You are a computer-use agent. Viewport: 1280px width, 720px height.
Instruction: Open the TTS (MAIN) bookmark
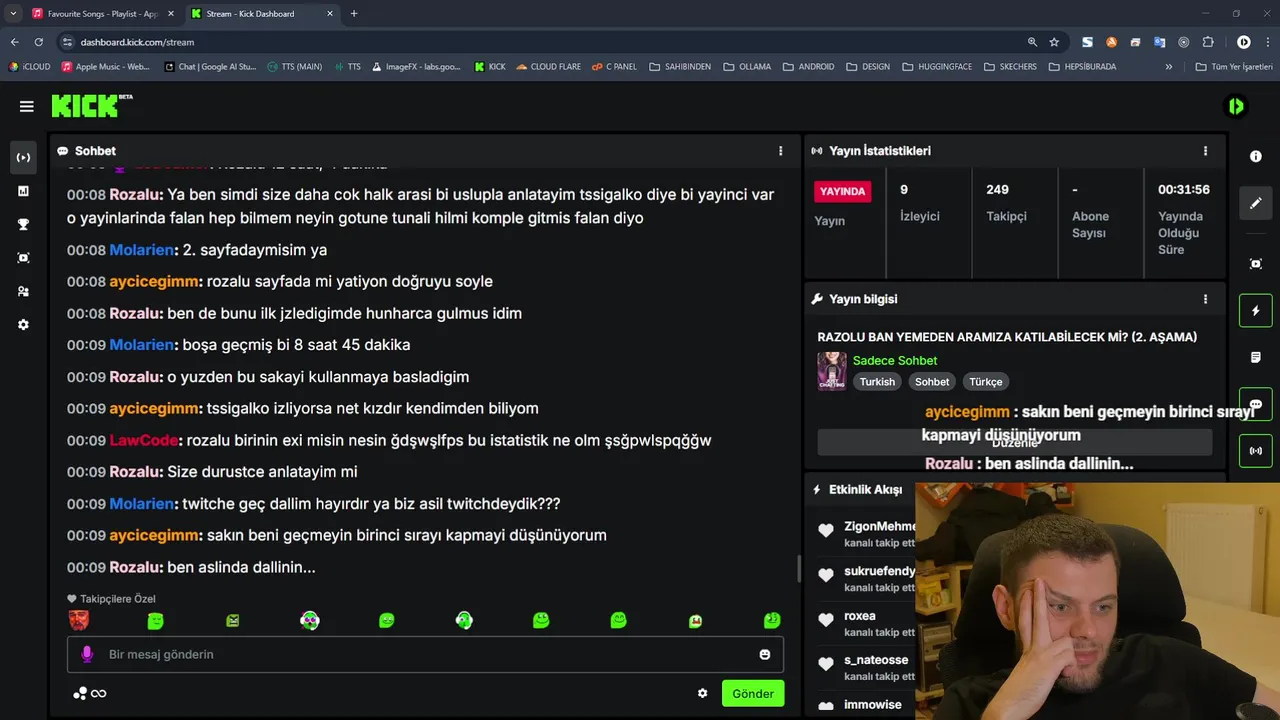pyautogui.click(x=294, y=67)
